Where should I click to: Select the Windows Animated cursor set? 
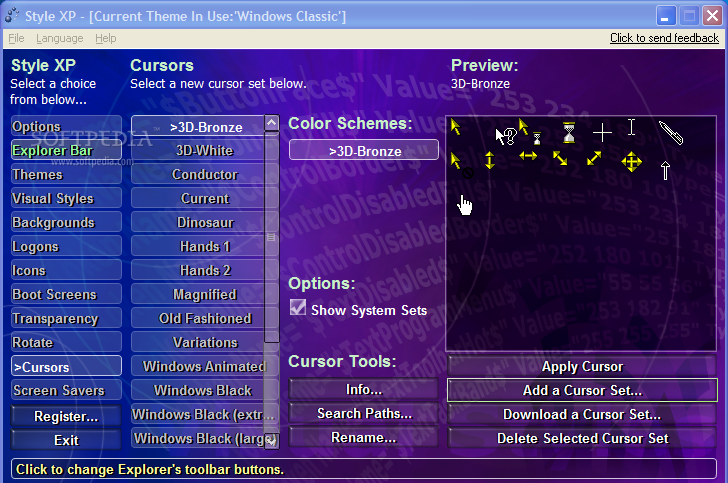point(198,366)
